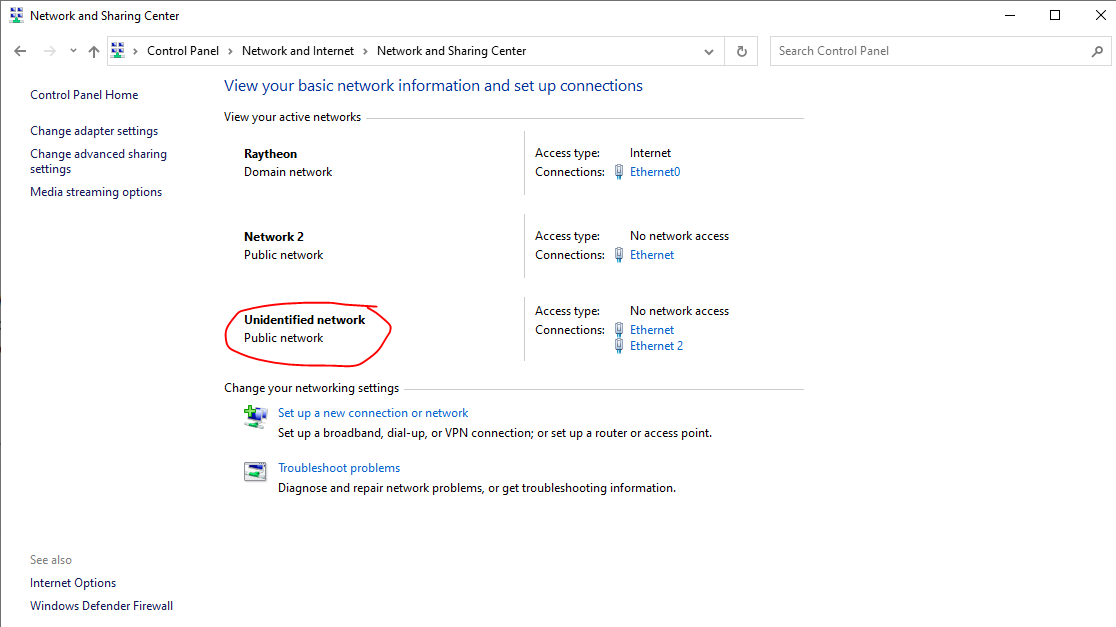The image size is (1116, 627).
Task: Open Media streaming options
Action: pos(96,192)
